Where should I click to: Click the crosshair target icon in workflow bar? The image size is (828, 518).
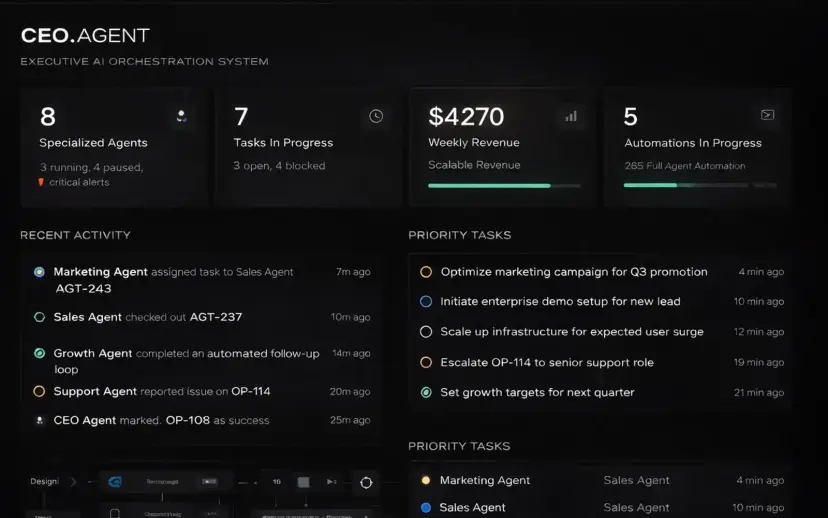coord(366,483)
